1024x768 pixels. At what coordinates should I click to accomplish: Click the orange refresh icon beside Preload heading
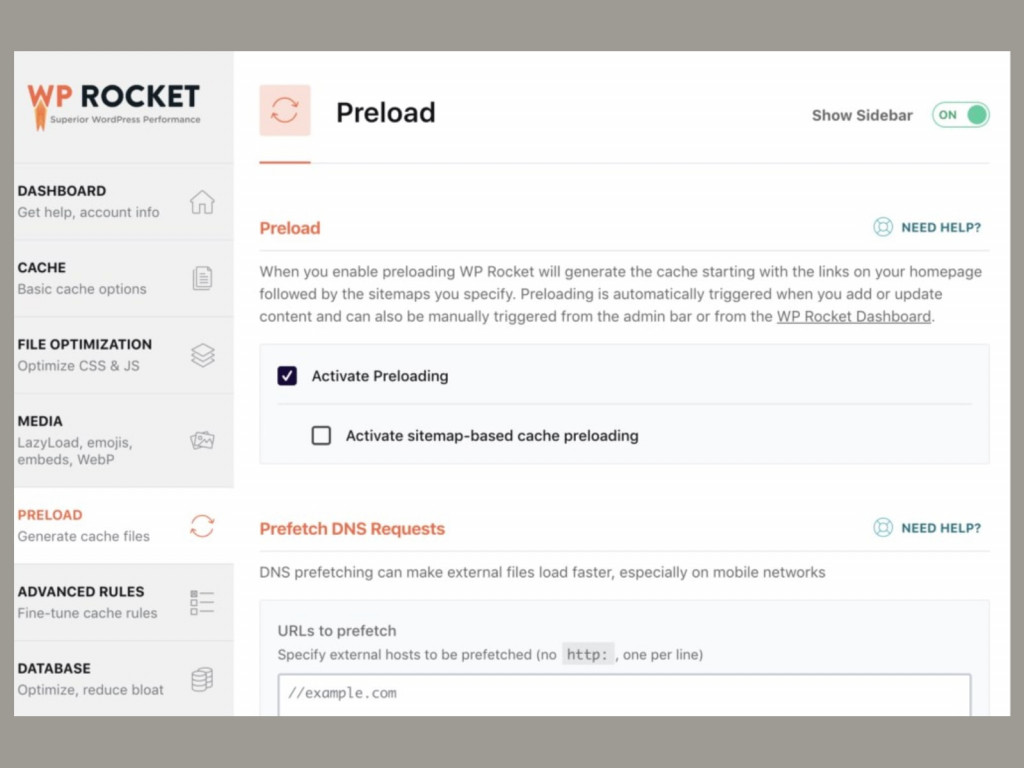coord(285,111)
